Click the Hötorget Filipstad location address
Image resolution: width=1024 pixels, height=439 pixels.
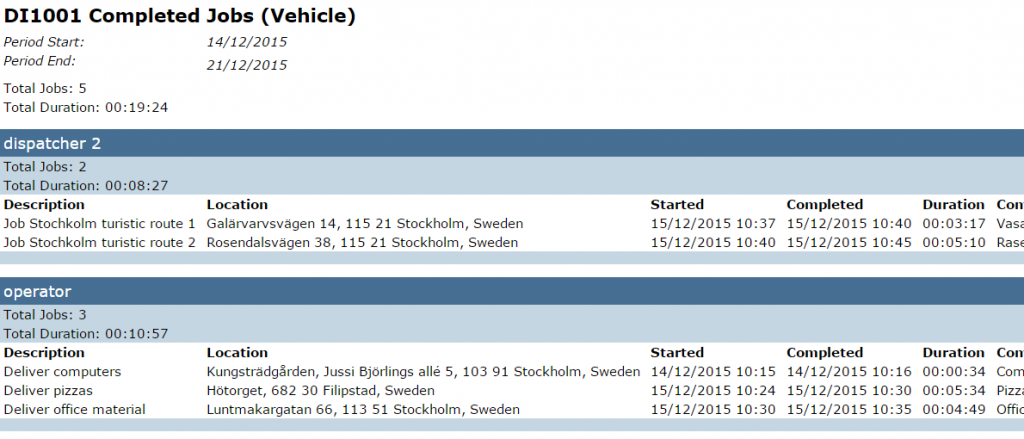(320, 391)
